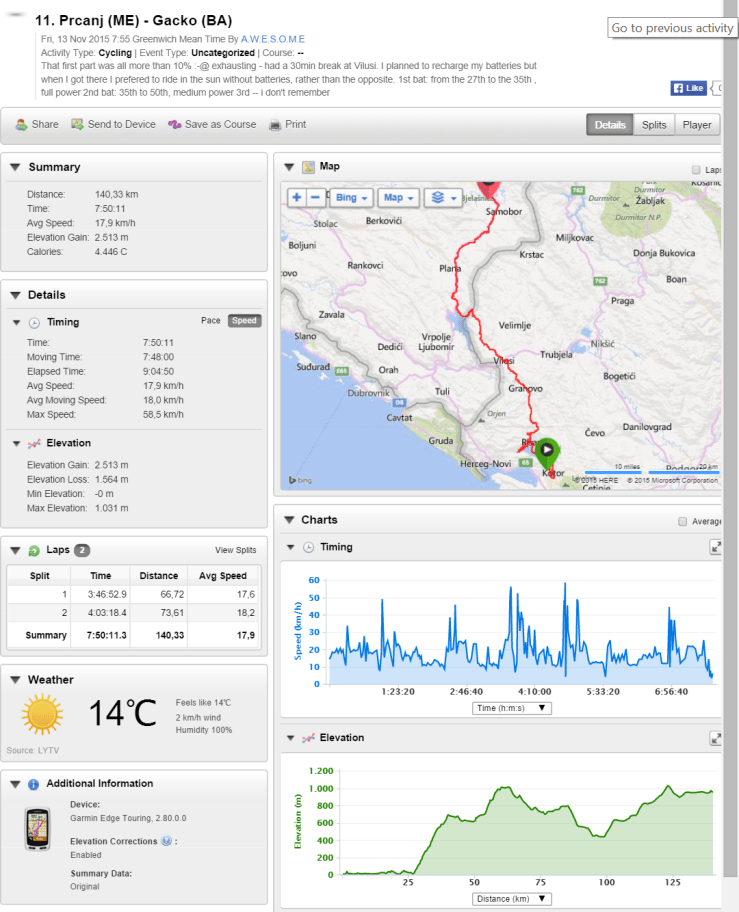Zoom in the map with plus button
This screenshot has width=739, height=912.
pos(297,198)
